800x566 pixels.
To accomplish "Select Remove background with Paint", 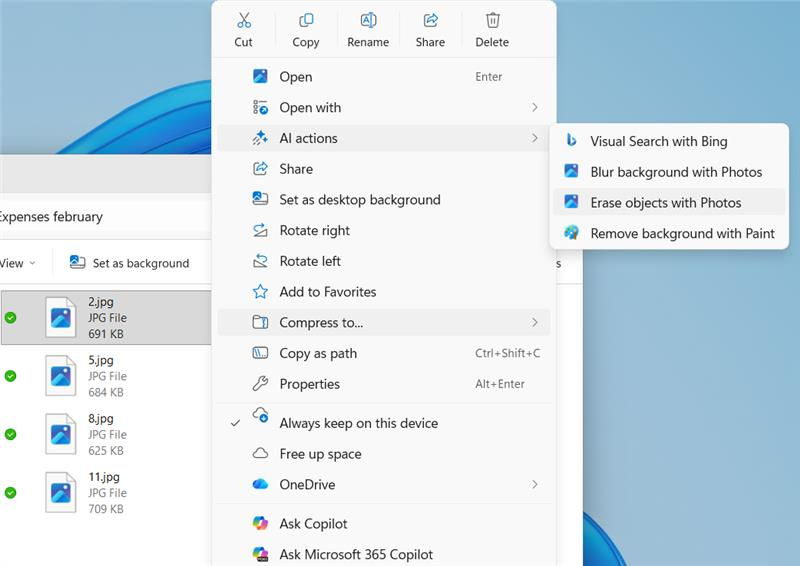I will pyautogui.click(x=669, y=233).
